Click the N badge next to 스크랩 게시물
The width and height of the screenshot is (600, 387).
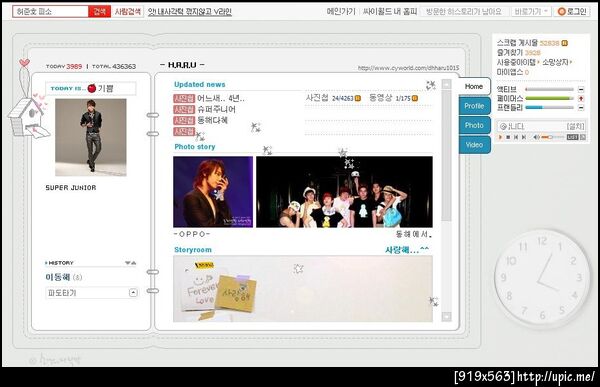pyautogui.click(x=564, y=43)
